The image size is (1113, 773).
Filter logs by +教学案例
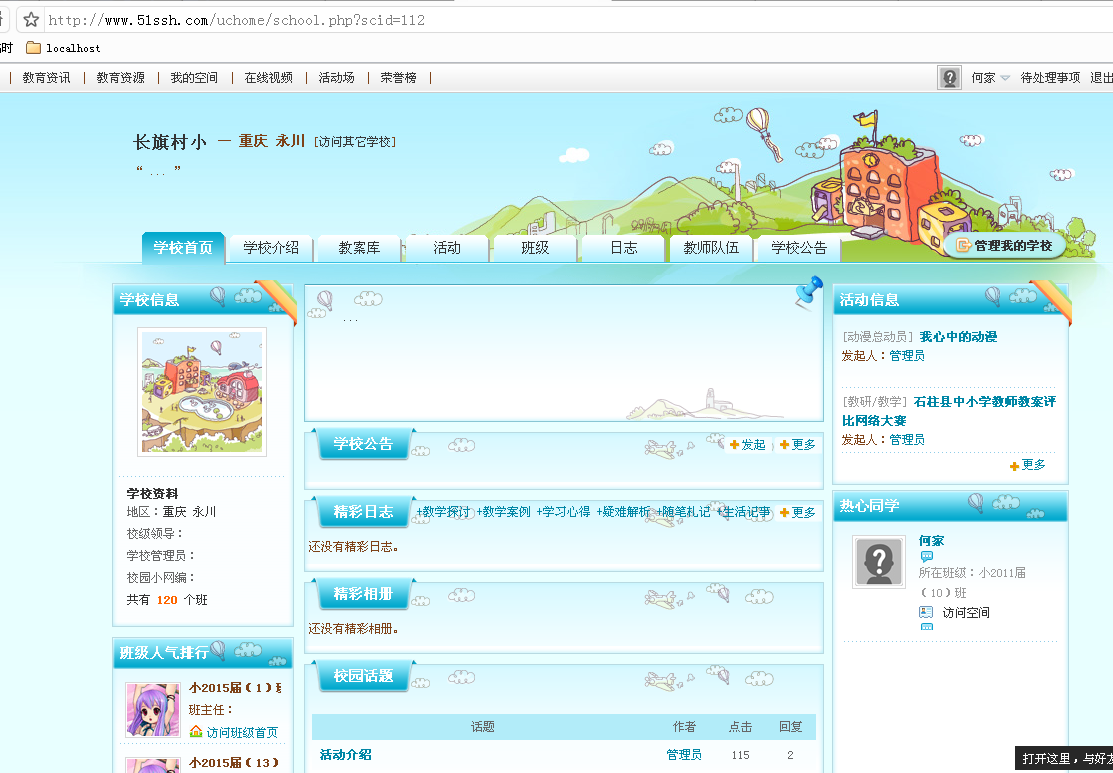point(503,512)
